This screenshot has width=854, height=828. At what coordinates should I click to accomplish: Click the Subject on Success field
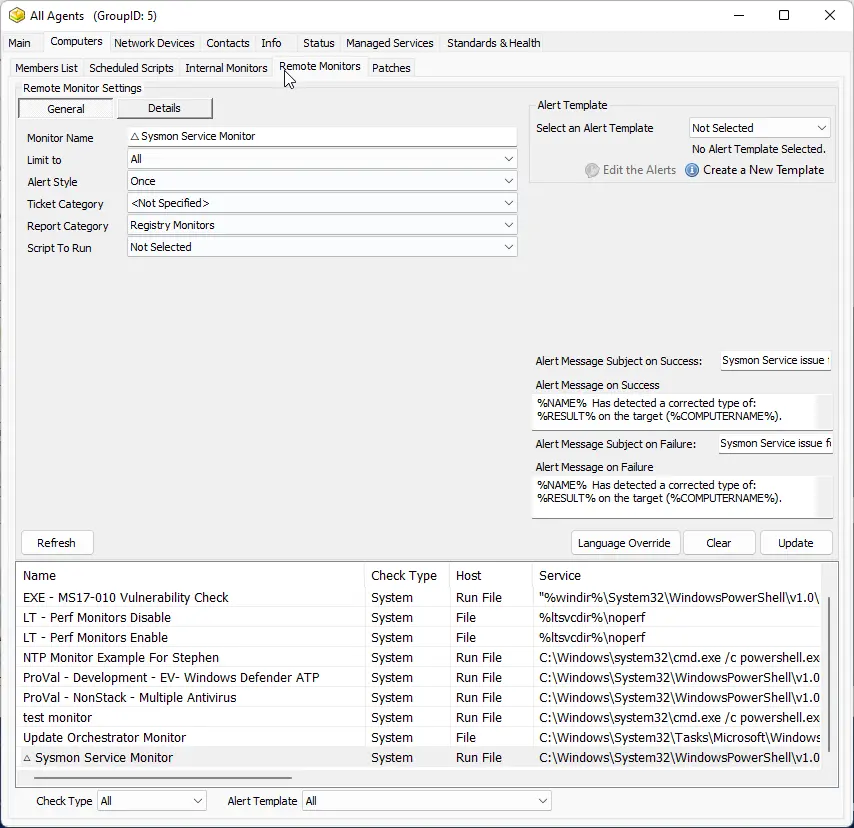(x=776, y=361)
